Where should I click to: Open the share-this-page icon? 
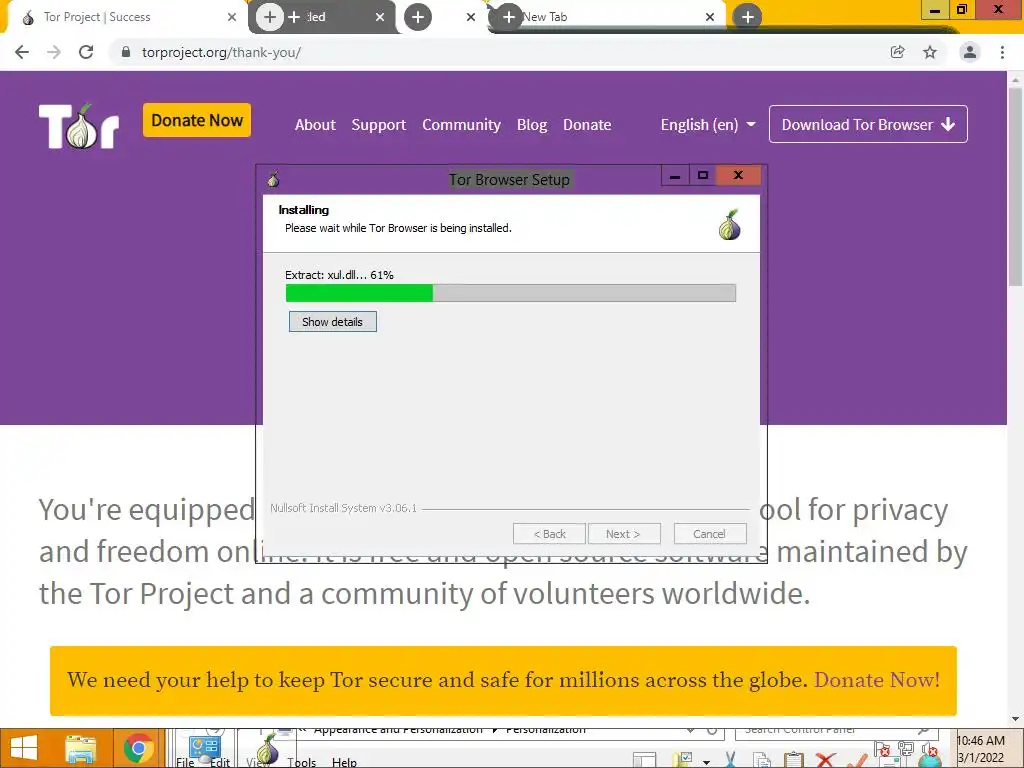[898, 52]
